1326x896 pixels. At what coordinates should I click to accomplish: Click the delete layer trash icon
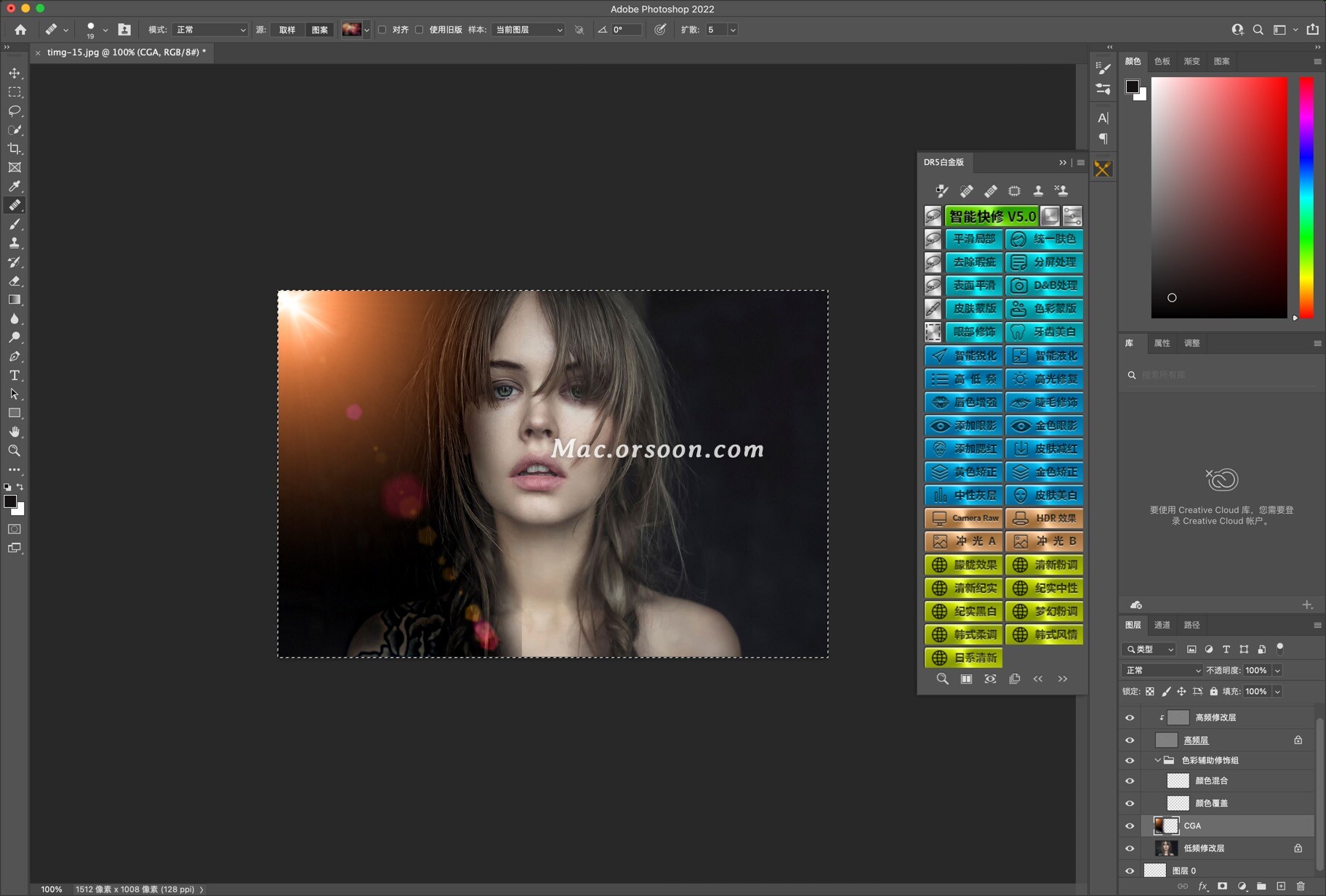[1301, 887]
